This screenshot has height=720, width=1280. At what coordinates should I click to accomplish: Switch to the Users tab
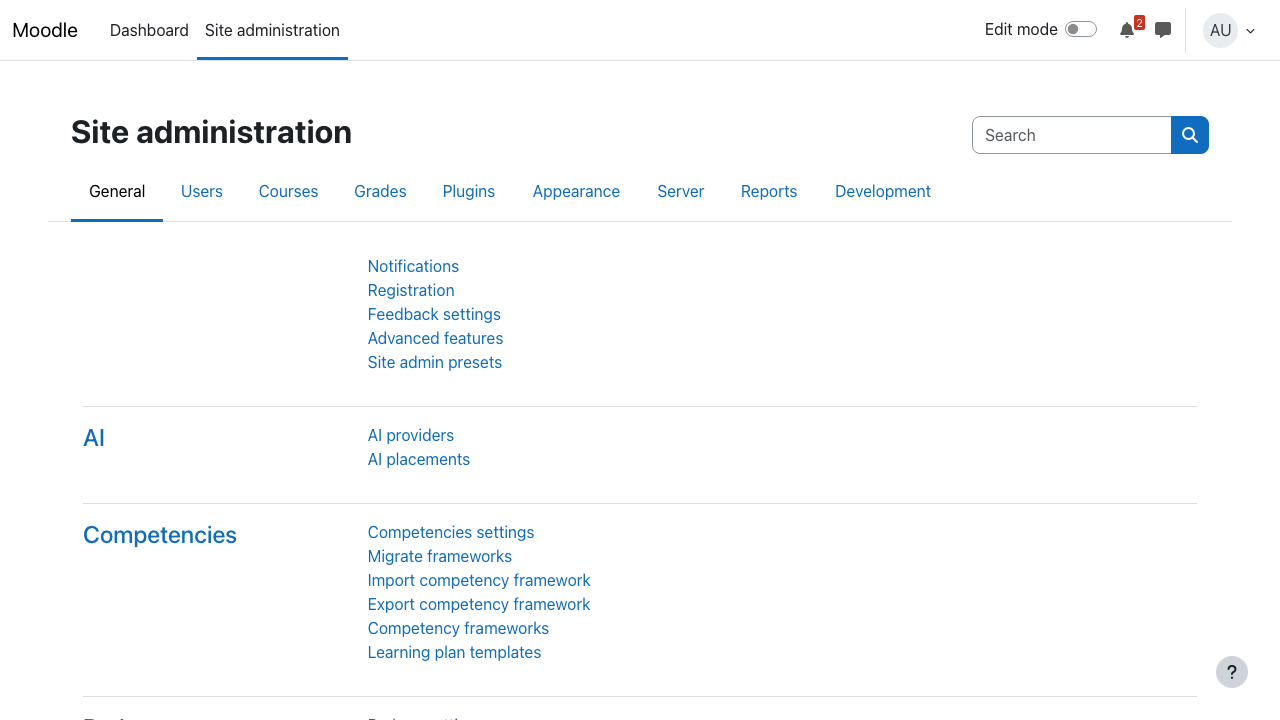pyautogui.click(x=202, y=191)
